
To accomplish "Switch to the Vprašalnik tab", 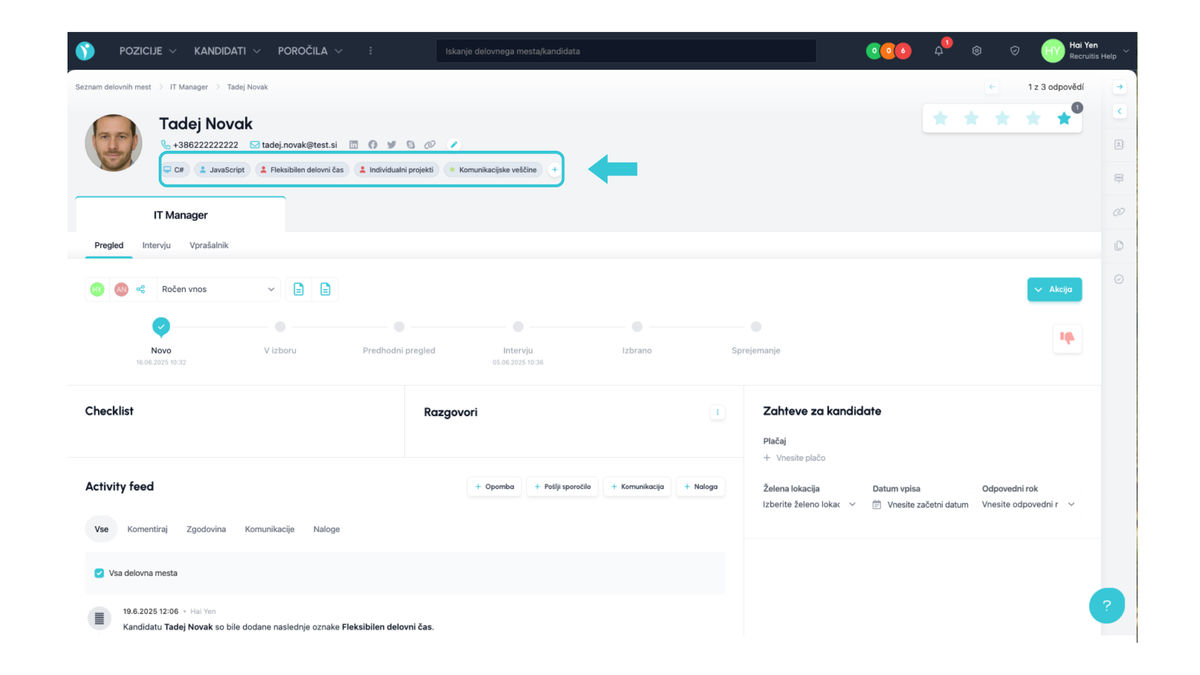I will 209,245.
